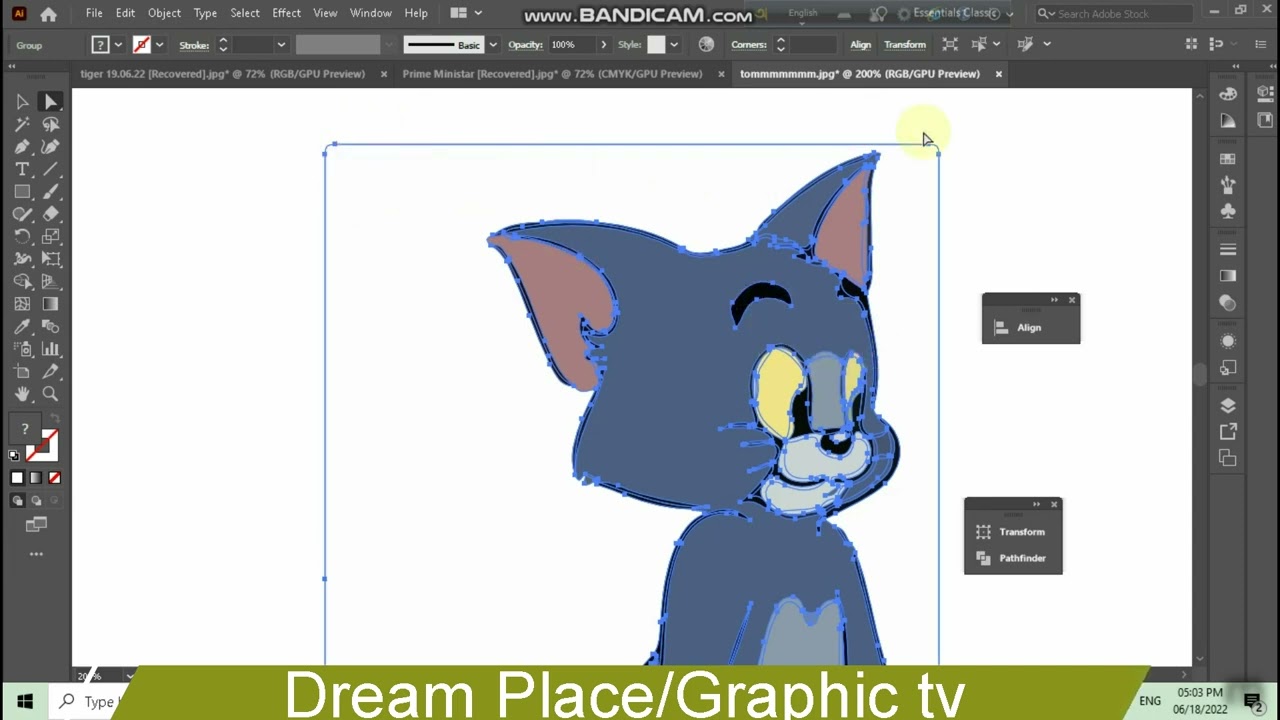The image size is (1280, 720).
Task: Open the Effect menu
Action: pos(286,13)
